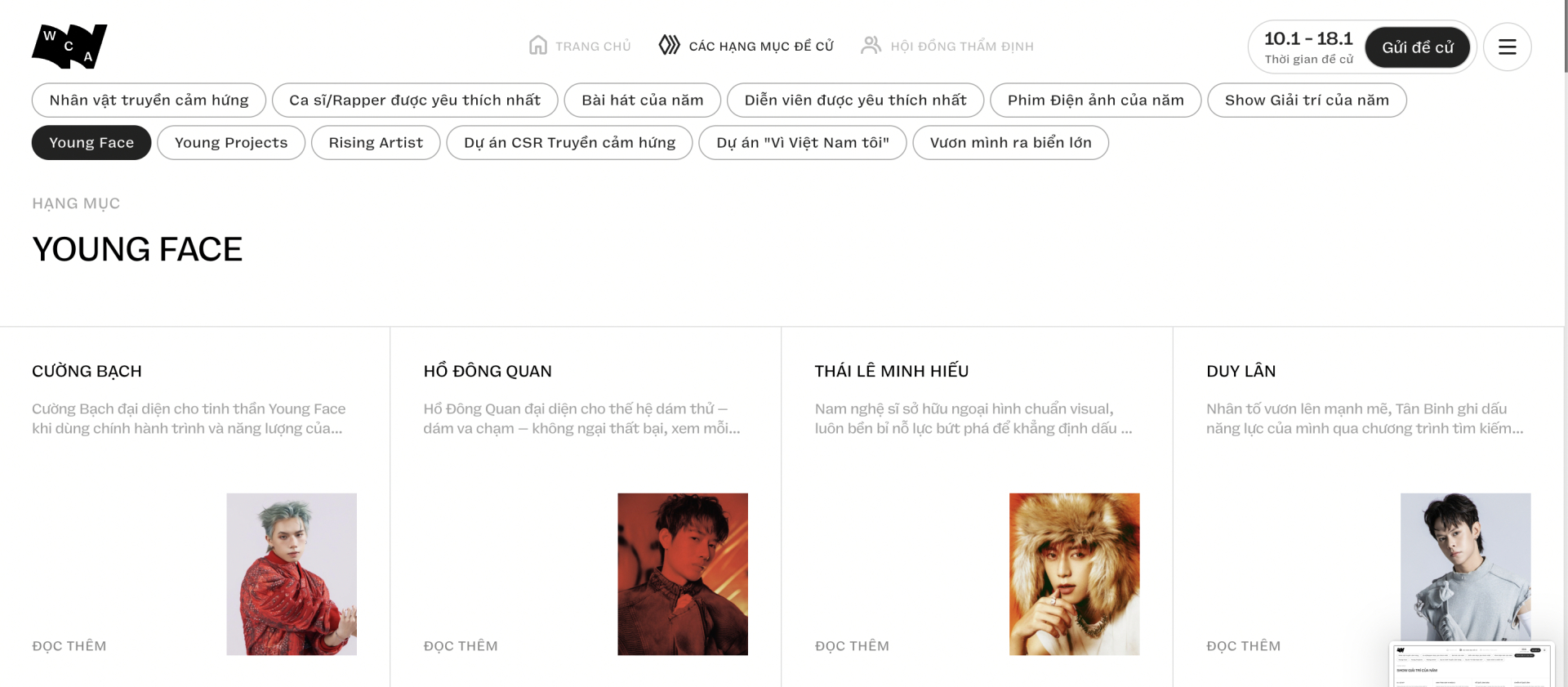Go to Trang Chủ home page

point(593,47)
